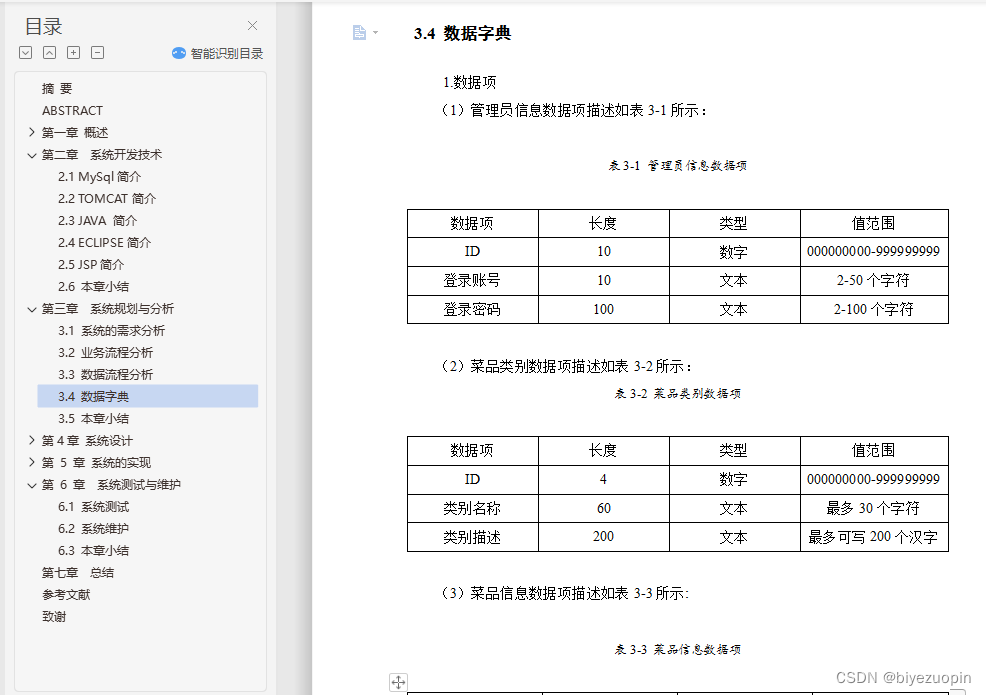The width and height of the screenshot is (986, 695).
Task: Select the move-down chevron icon in 目录 toolbar
Action: 24,51
